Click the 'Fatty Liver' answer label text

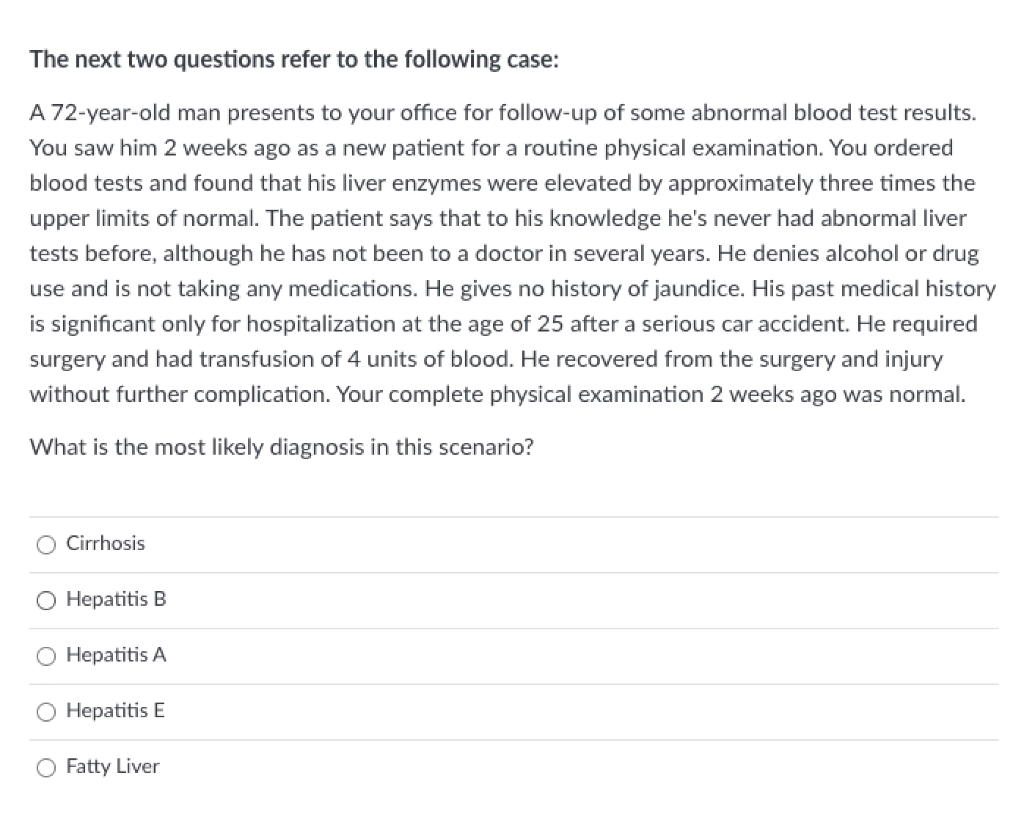112,767
